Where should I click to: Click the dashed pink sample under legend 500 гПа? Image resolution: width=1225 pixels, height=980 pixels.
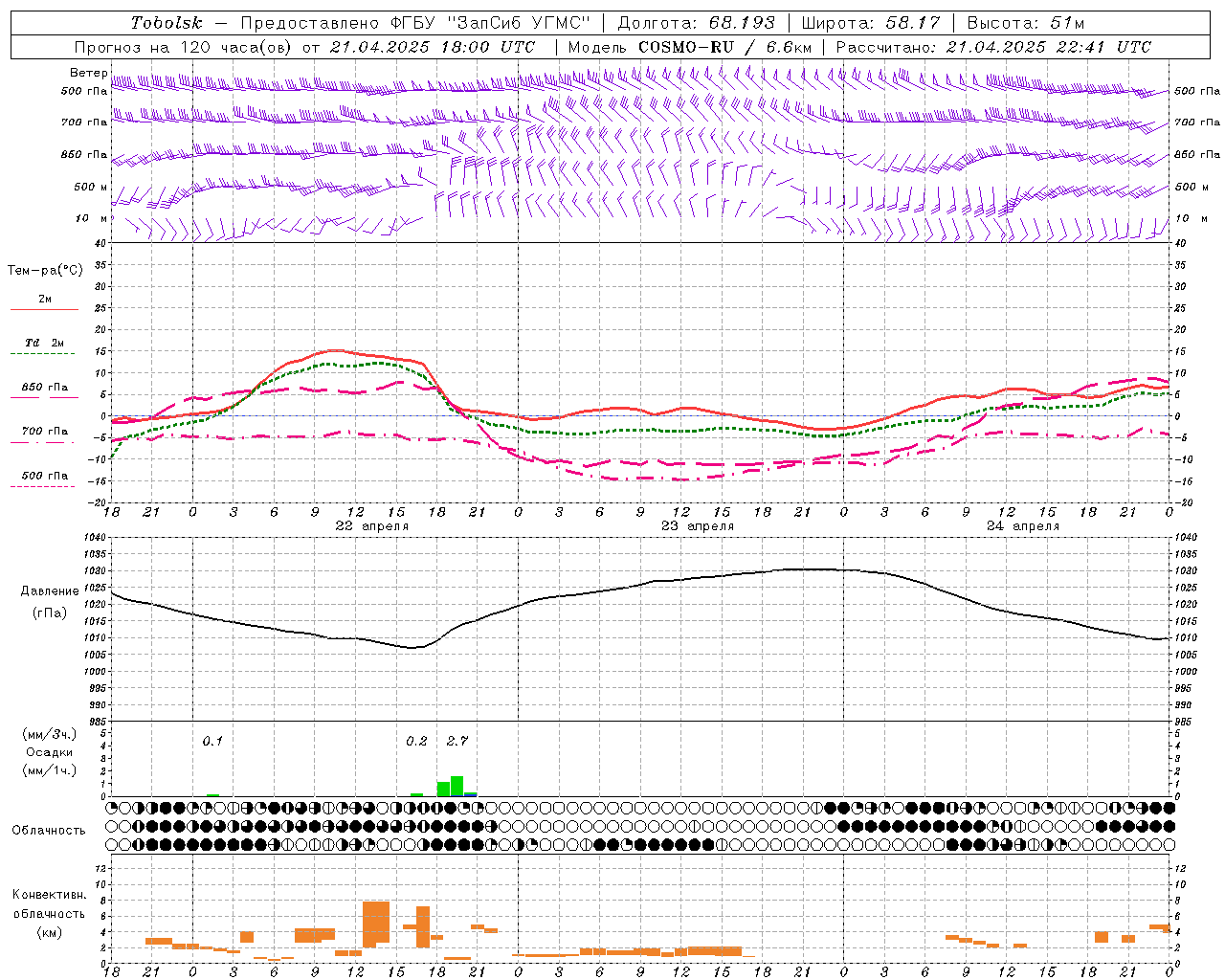43,487
